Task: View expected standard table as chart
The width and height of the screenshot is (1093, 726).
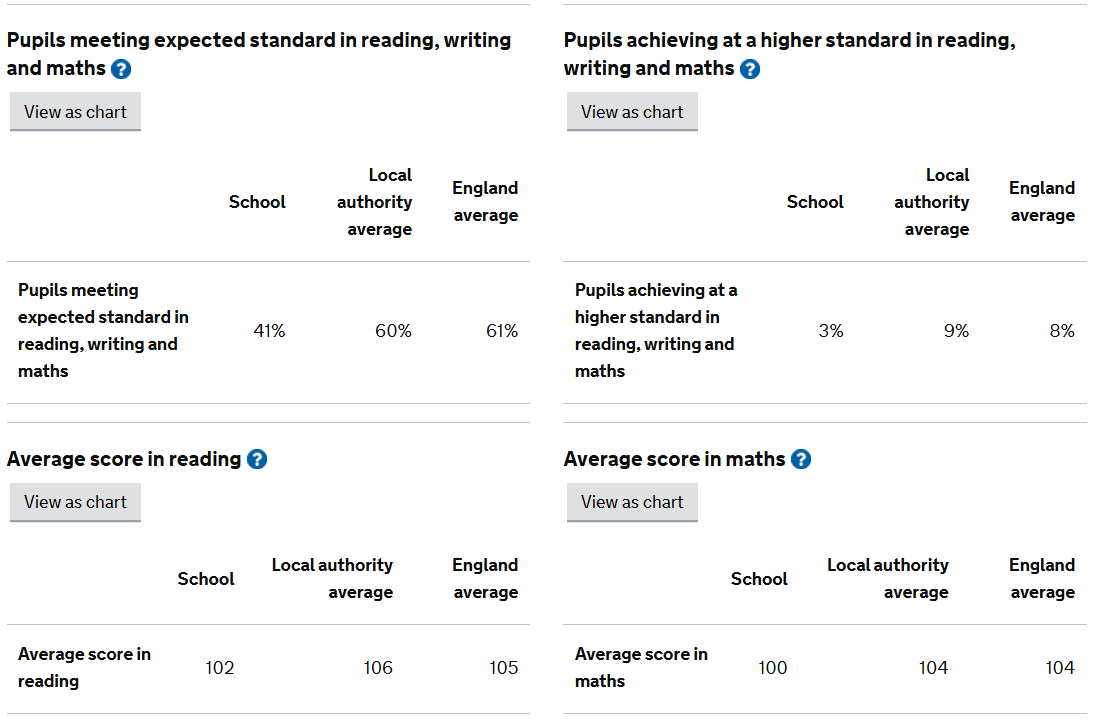Action: (75, 112)
